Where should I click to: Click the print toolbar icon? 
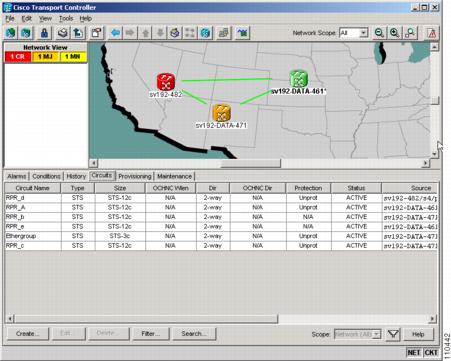[63, 33]
